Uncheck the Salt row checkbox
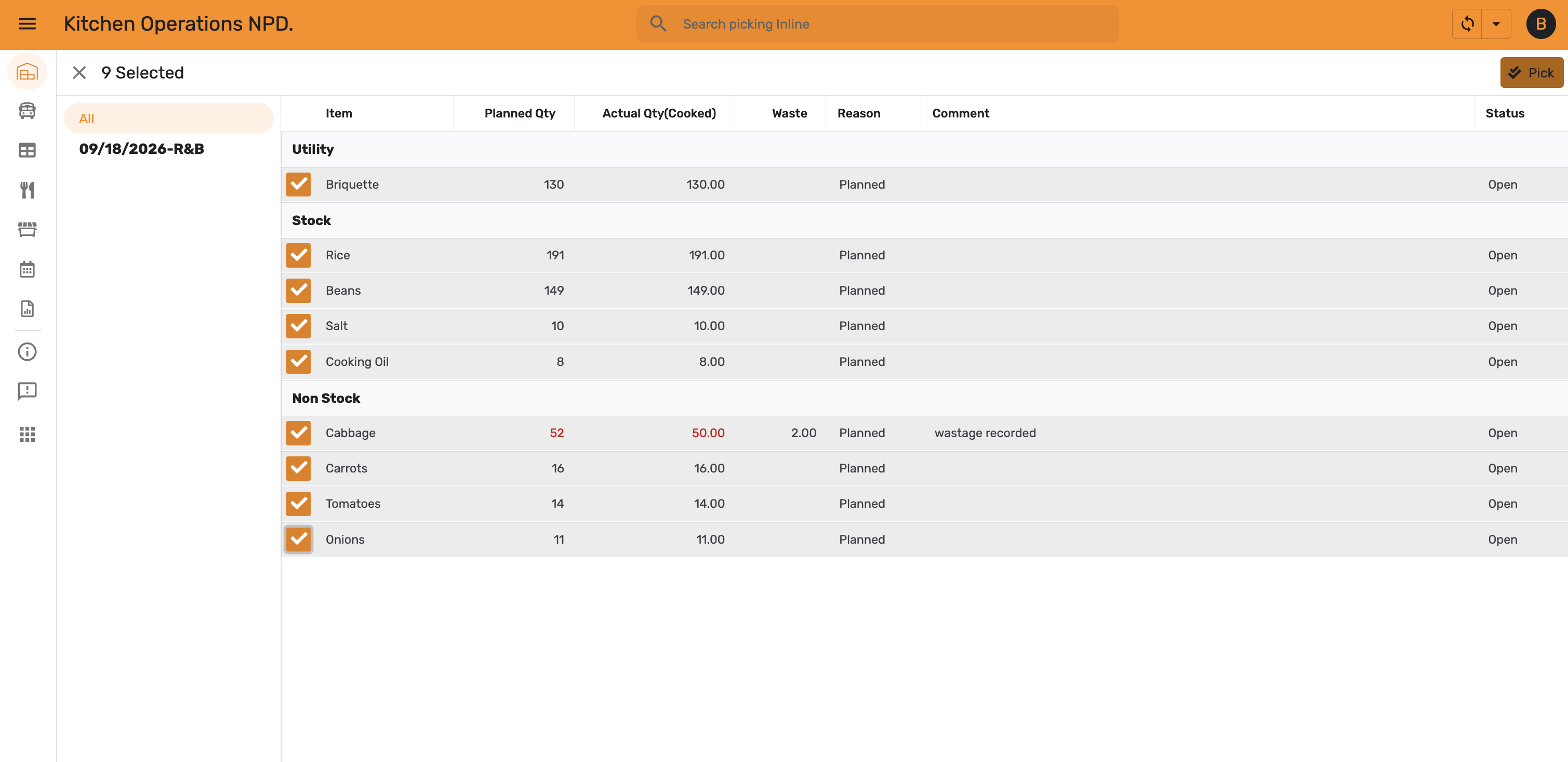 pyautogui.click(x=298, y=326)
